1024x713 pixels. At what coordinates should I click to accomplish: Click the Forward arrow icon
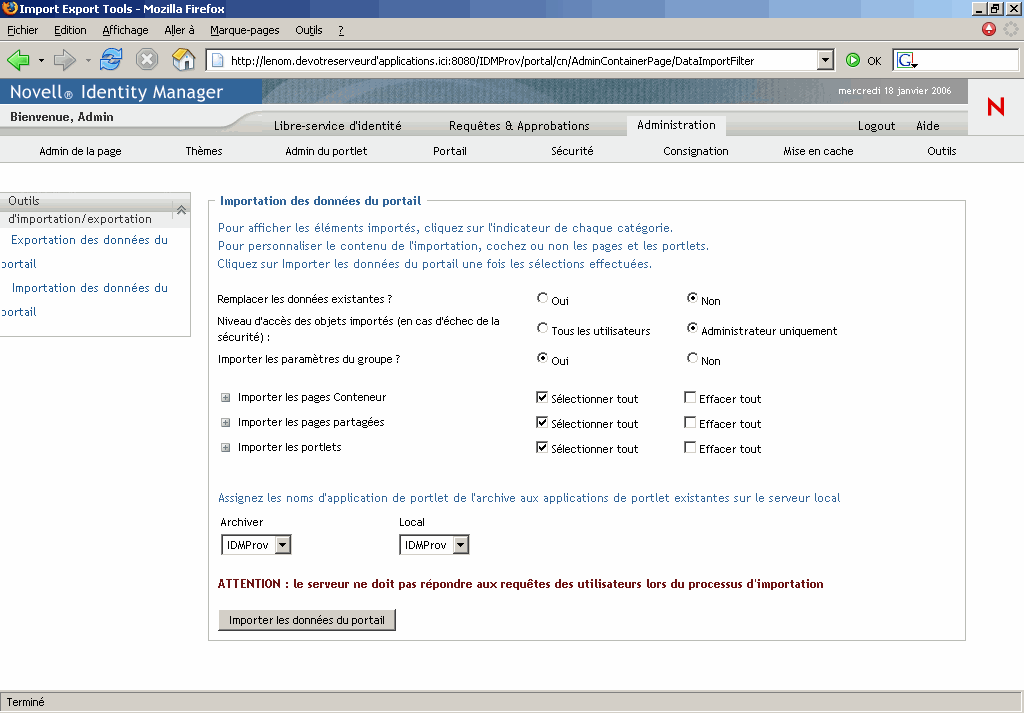pyautogui.click(x=65, y=60)
